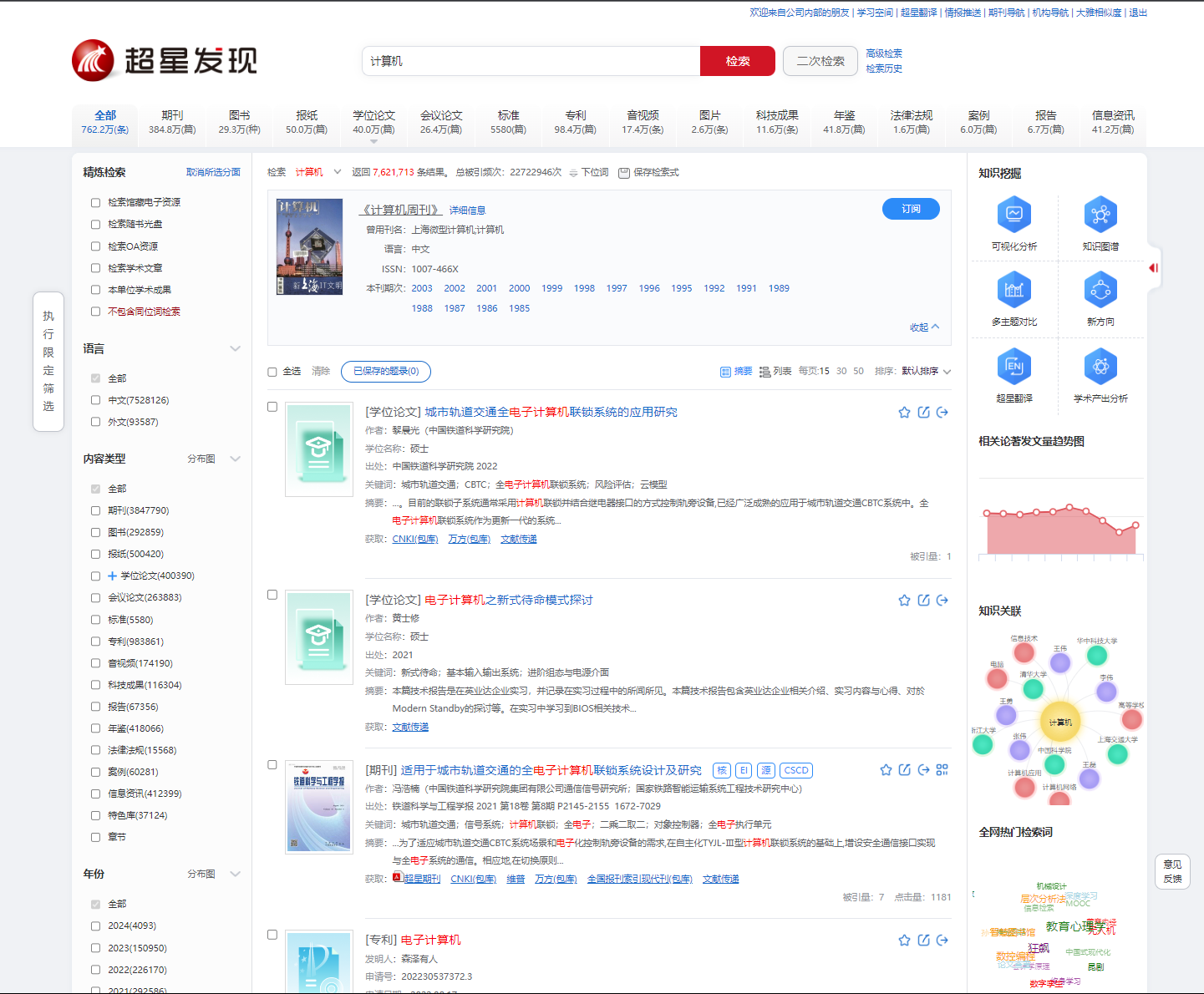Click the grid QR icon on 期刊 result
Image resolution: width=1204 pixels, height=994 pixels.
(x=942, y=770)
